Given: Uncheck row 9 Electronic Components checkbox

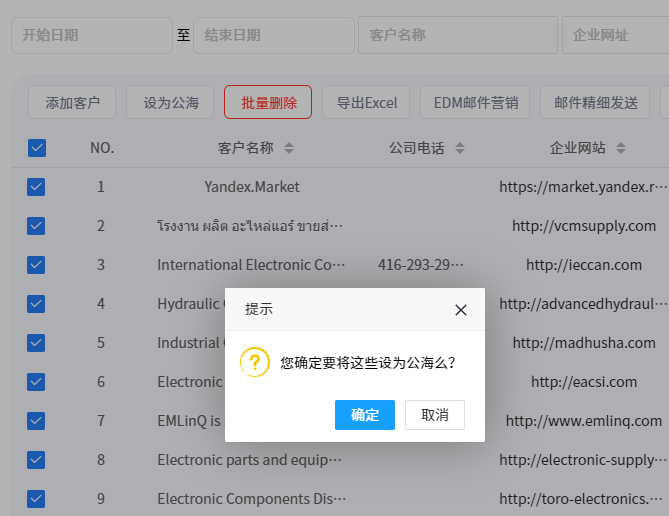Looking at the screenshot, I should [36, 499].
